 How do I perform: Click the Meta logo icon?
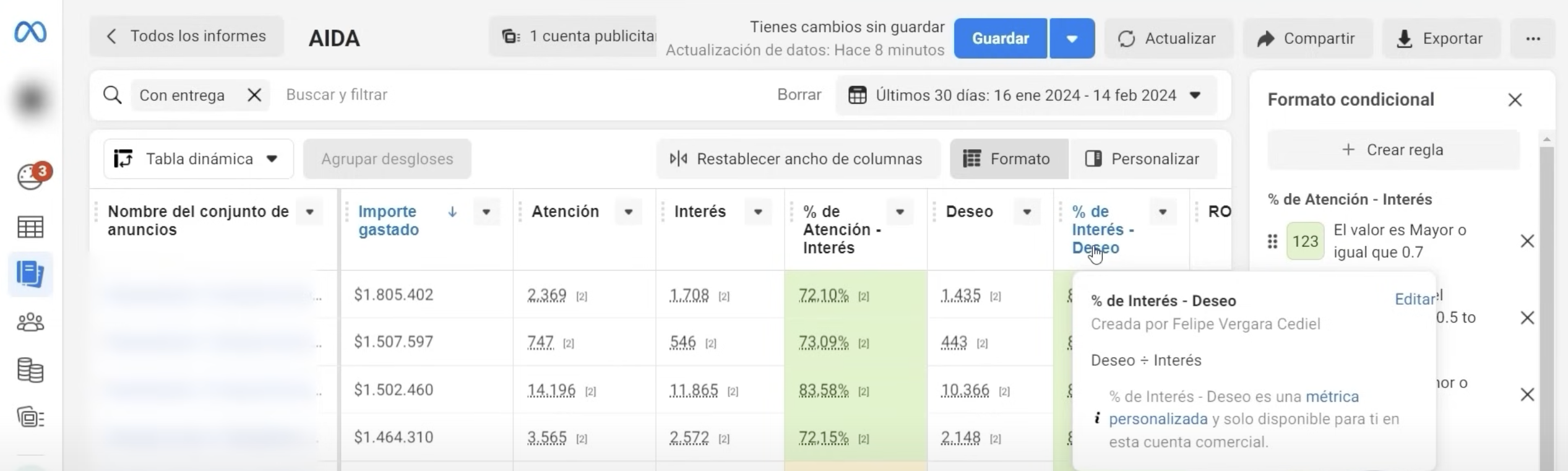pos(30,32)
